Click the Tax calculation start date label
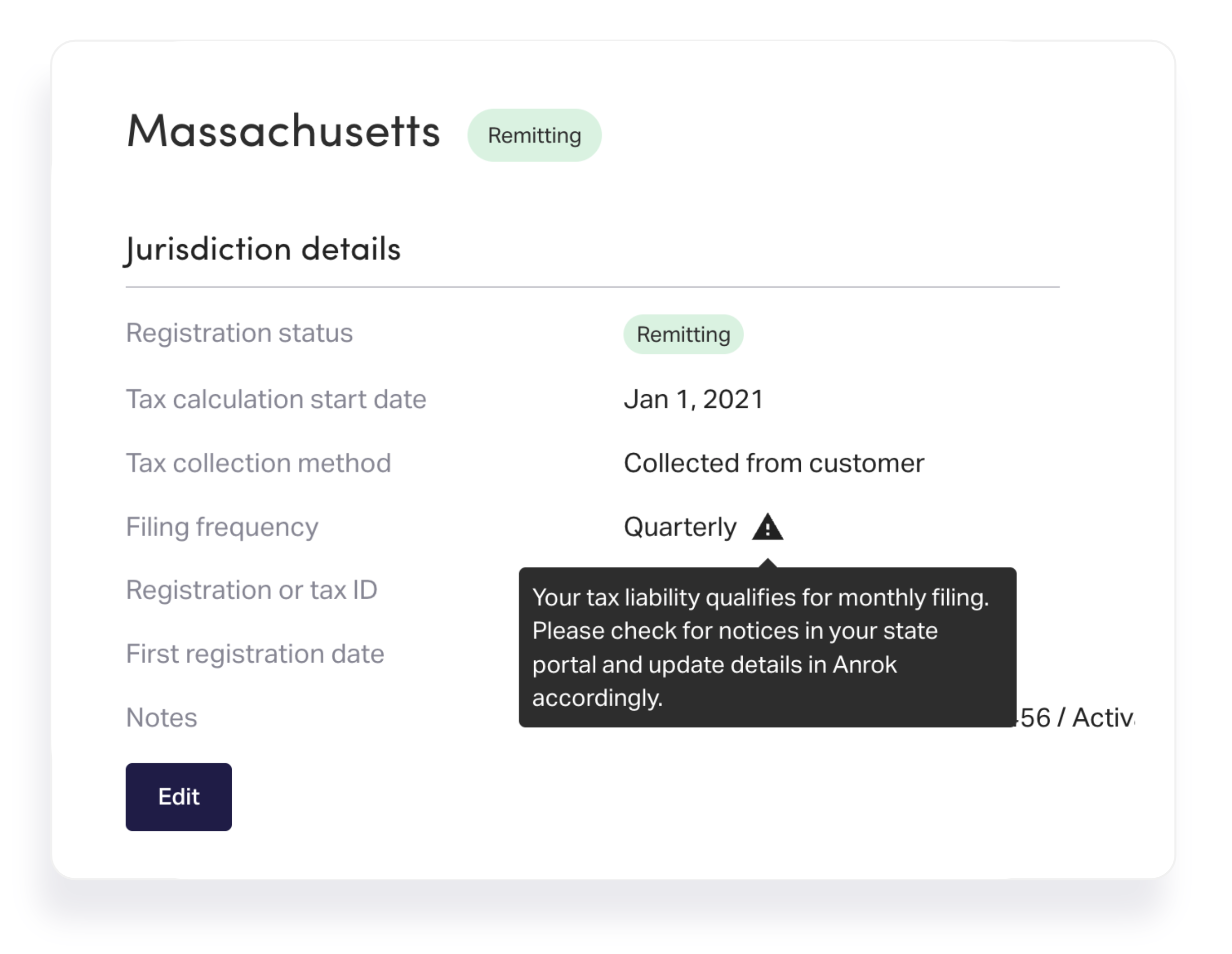 (x=276, y=399)
